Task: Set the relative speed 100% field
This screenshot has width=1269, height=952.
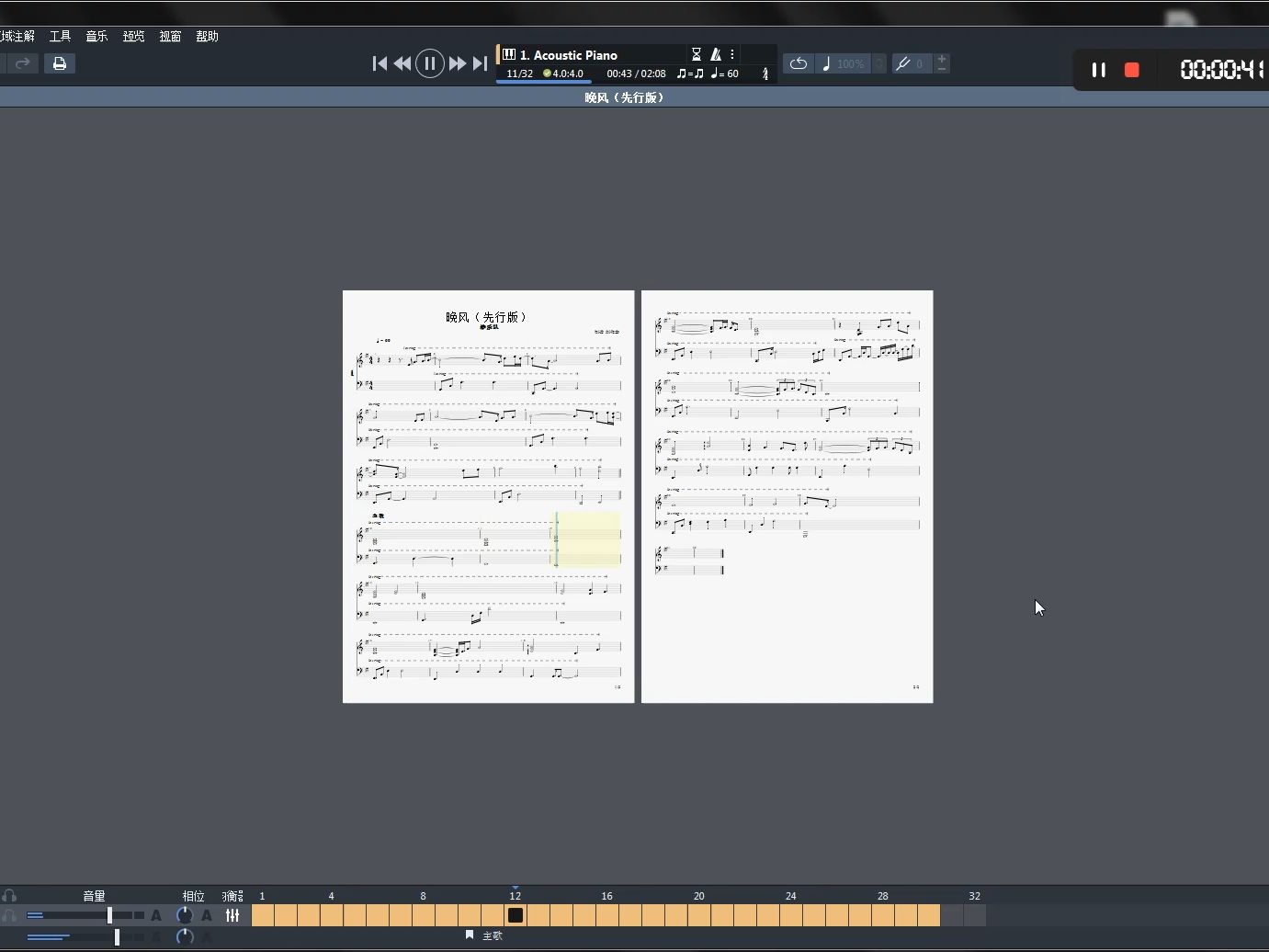Action: pos(850,63)
